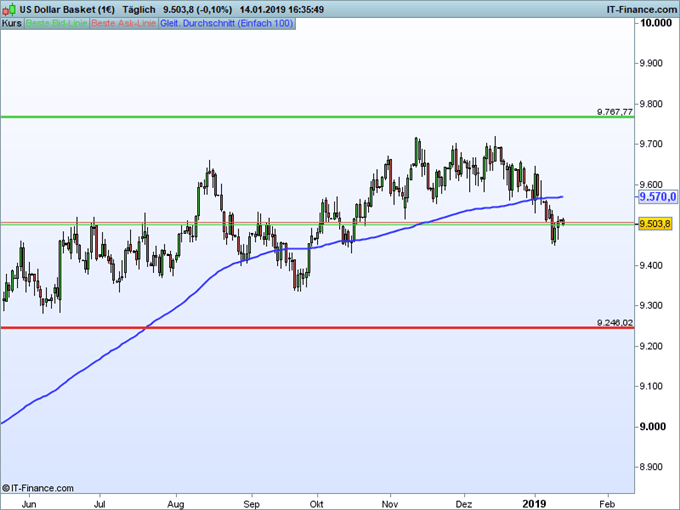
Task: Click the red horizontal support line
Action: click(317, 328)
